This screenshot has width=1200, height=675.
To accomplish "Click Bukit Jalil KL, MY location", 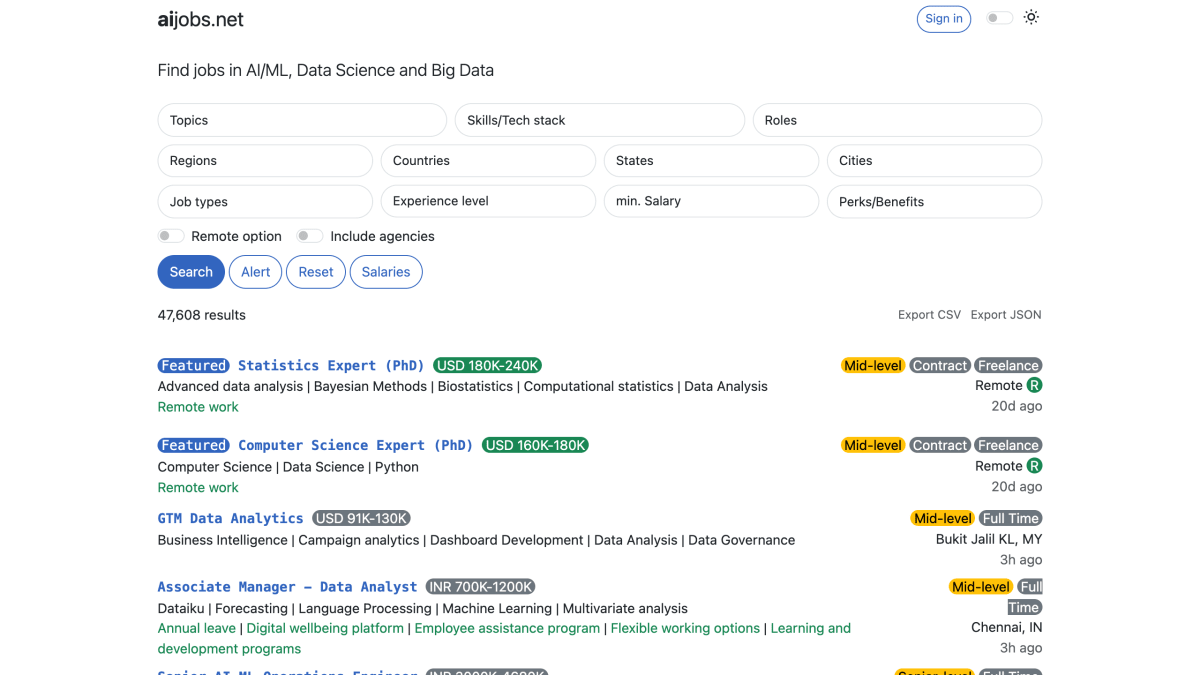I will coord(989,539).
